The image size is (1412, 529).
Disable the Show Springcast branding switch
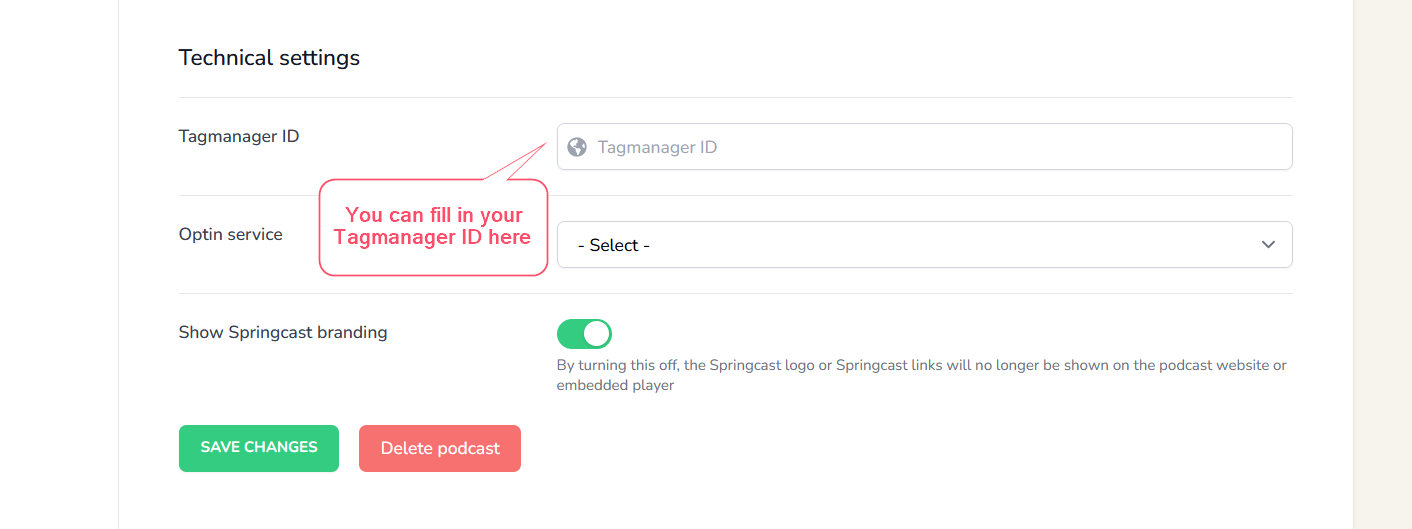coord(584,334)
